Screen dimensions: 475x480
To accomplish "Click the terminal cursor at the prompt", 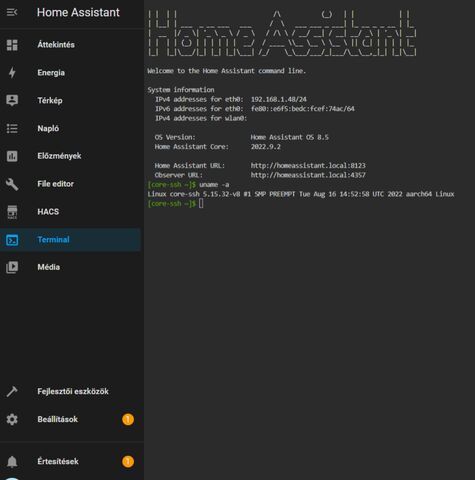I will pyautogui.click(x=201, y=203).
